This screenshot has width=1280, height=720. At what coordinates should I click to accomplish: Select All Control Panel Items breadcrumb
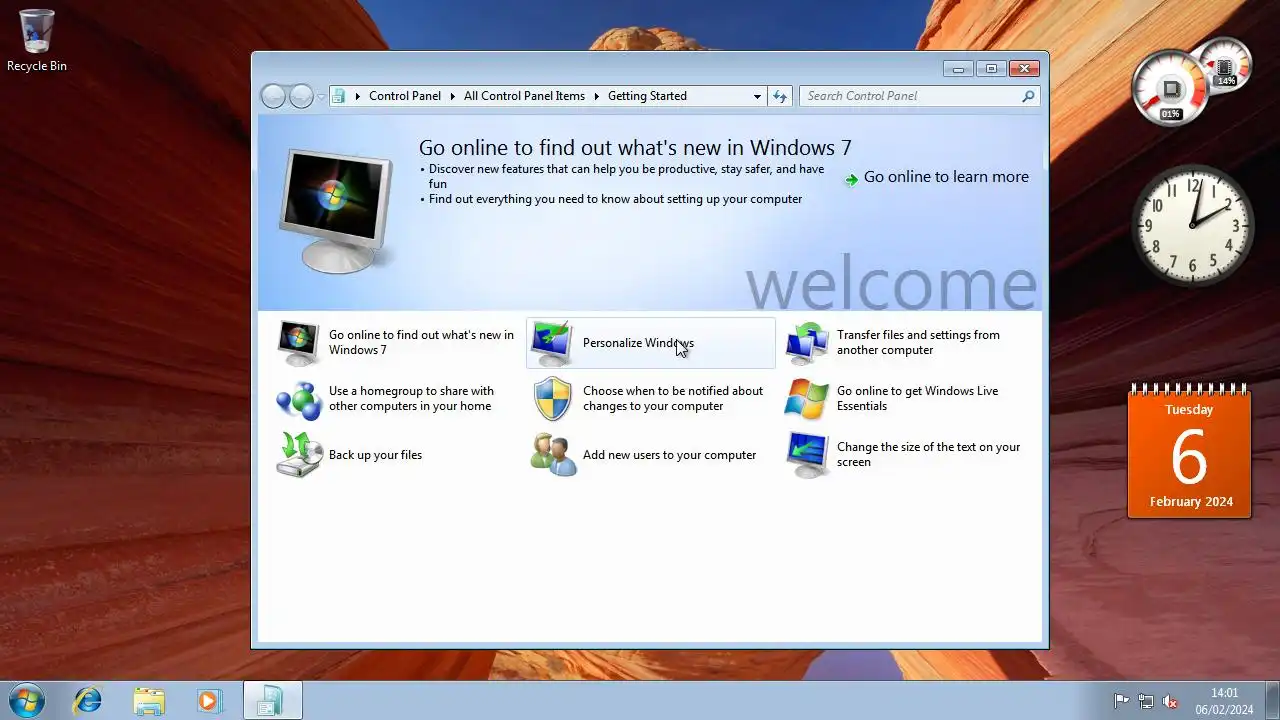524,96
